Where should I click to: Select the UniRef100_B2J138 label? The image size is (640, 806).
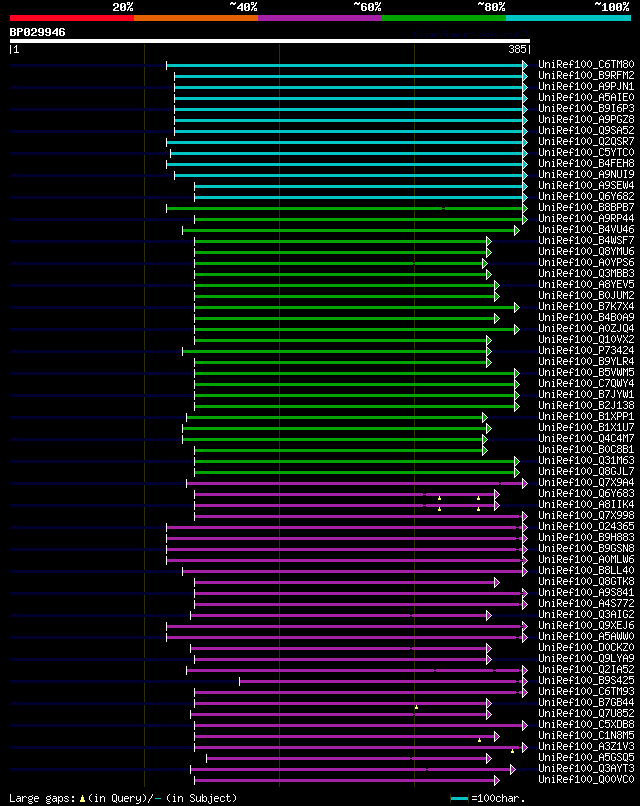click(586, 406)
